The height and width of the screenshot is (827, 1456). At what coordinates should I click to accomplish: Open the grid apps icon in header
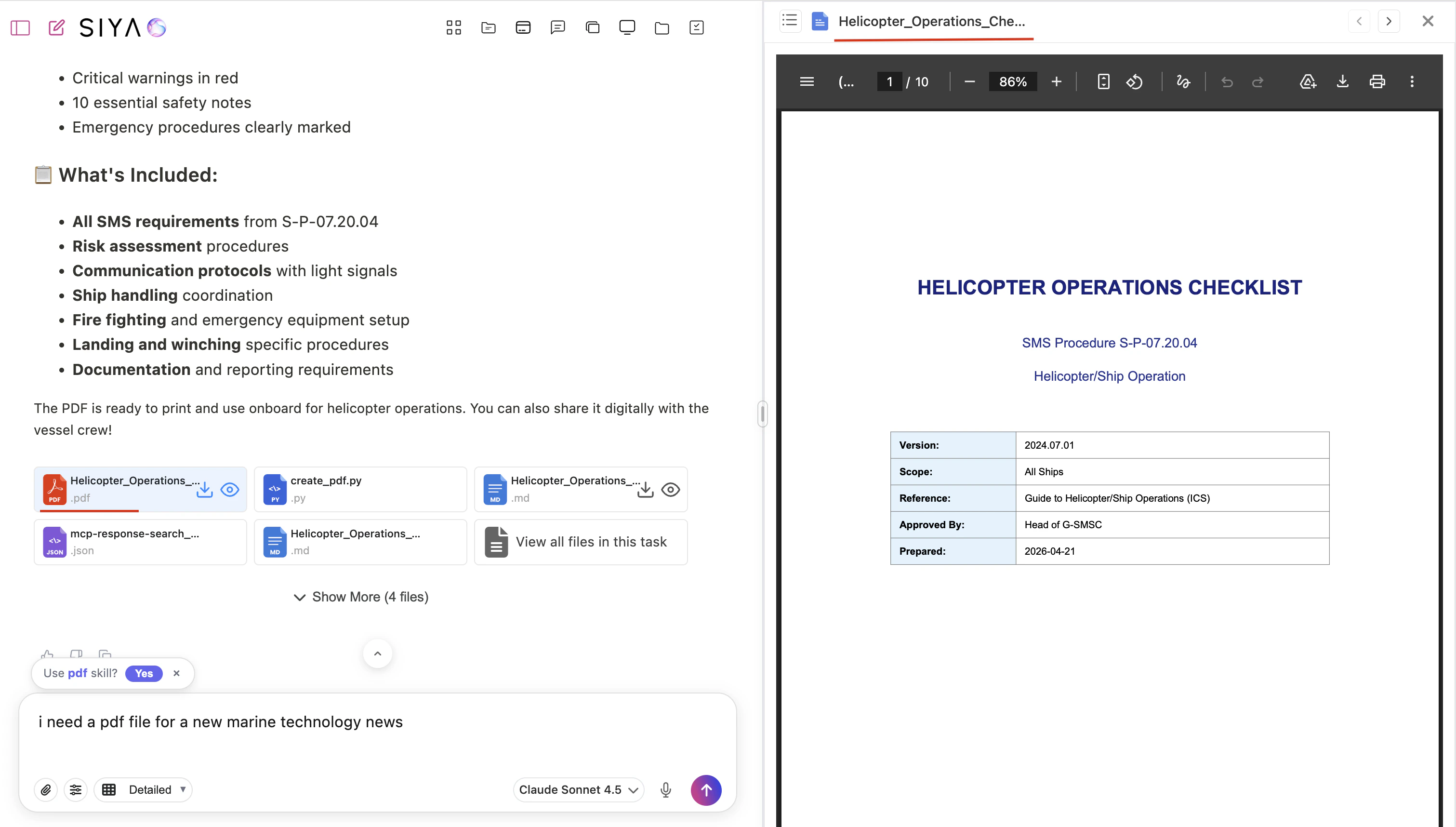(x=453, y=27)
